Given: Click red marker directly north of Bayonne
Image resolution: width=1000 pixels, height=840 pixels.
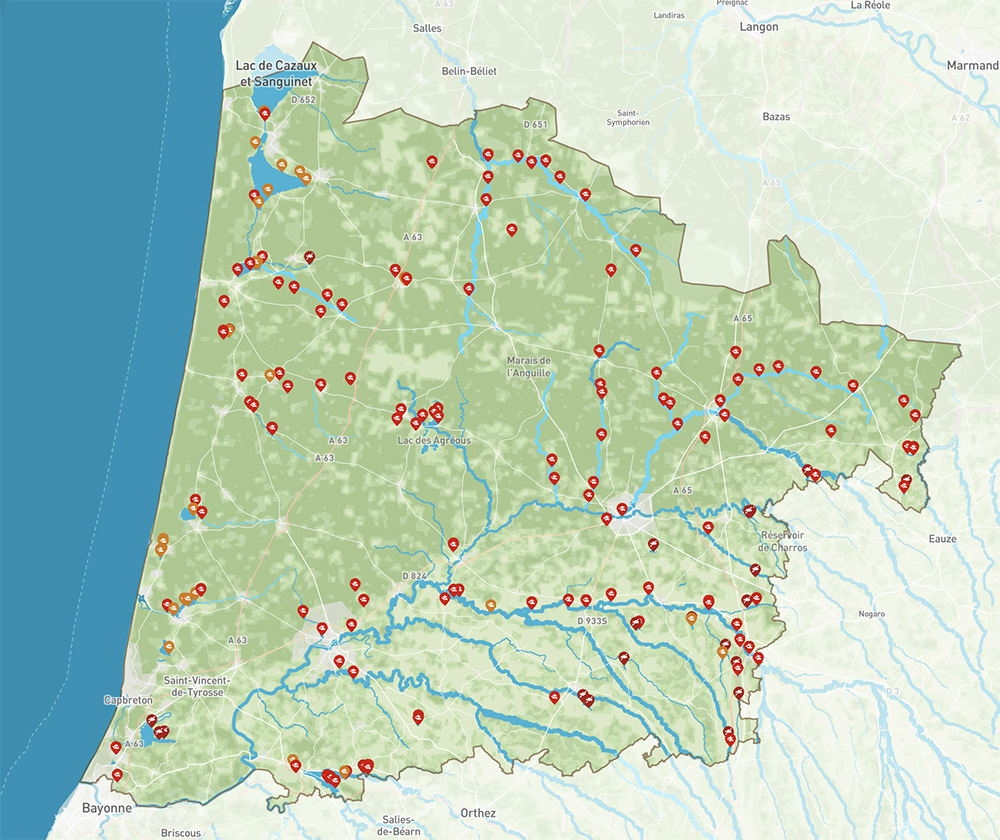Looking at the screenshot, I should click(x=118, y=774).
